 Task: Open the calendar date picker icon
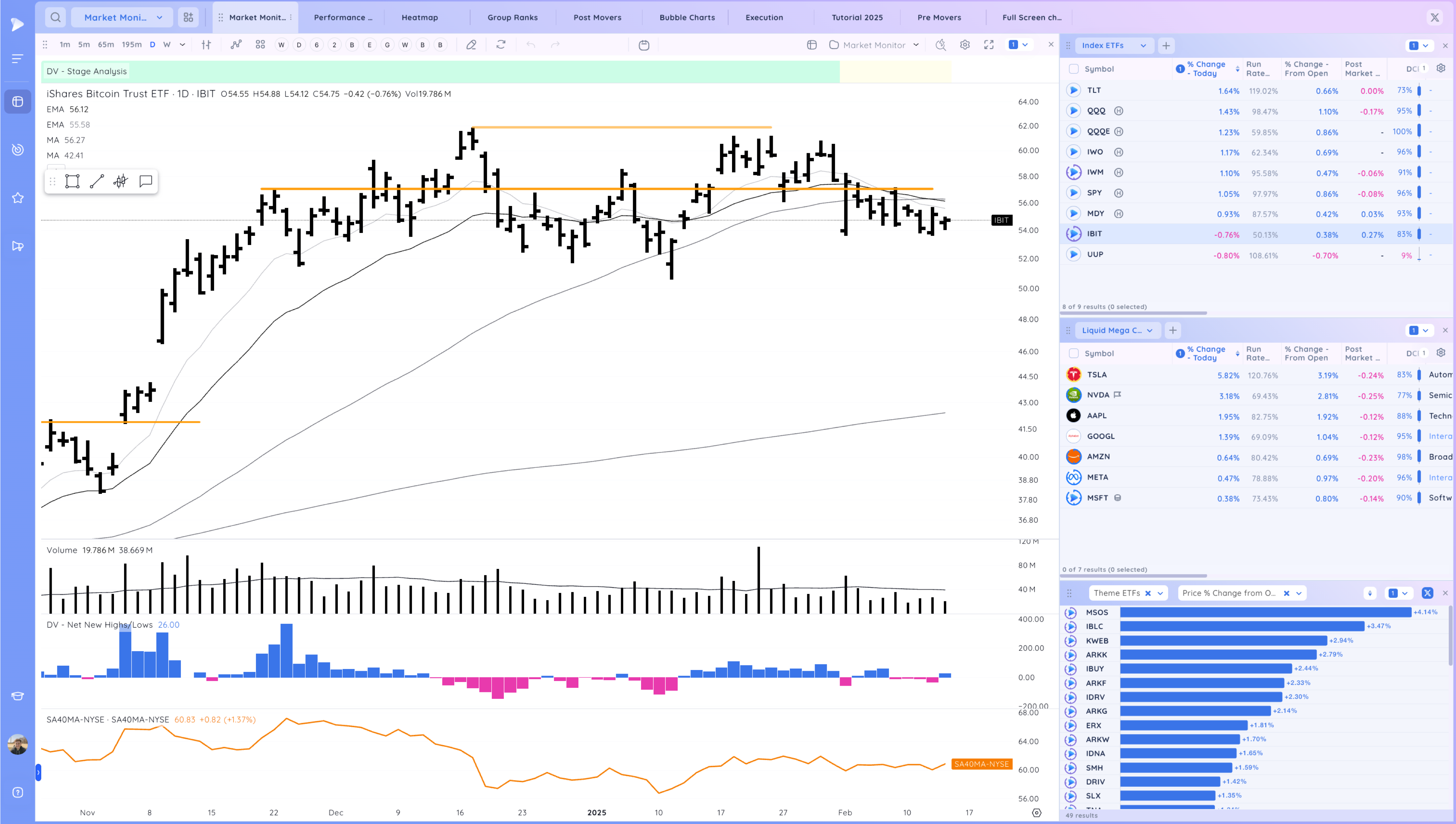(644, 45)
